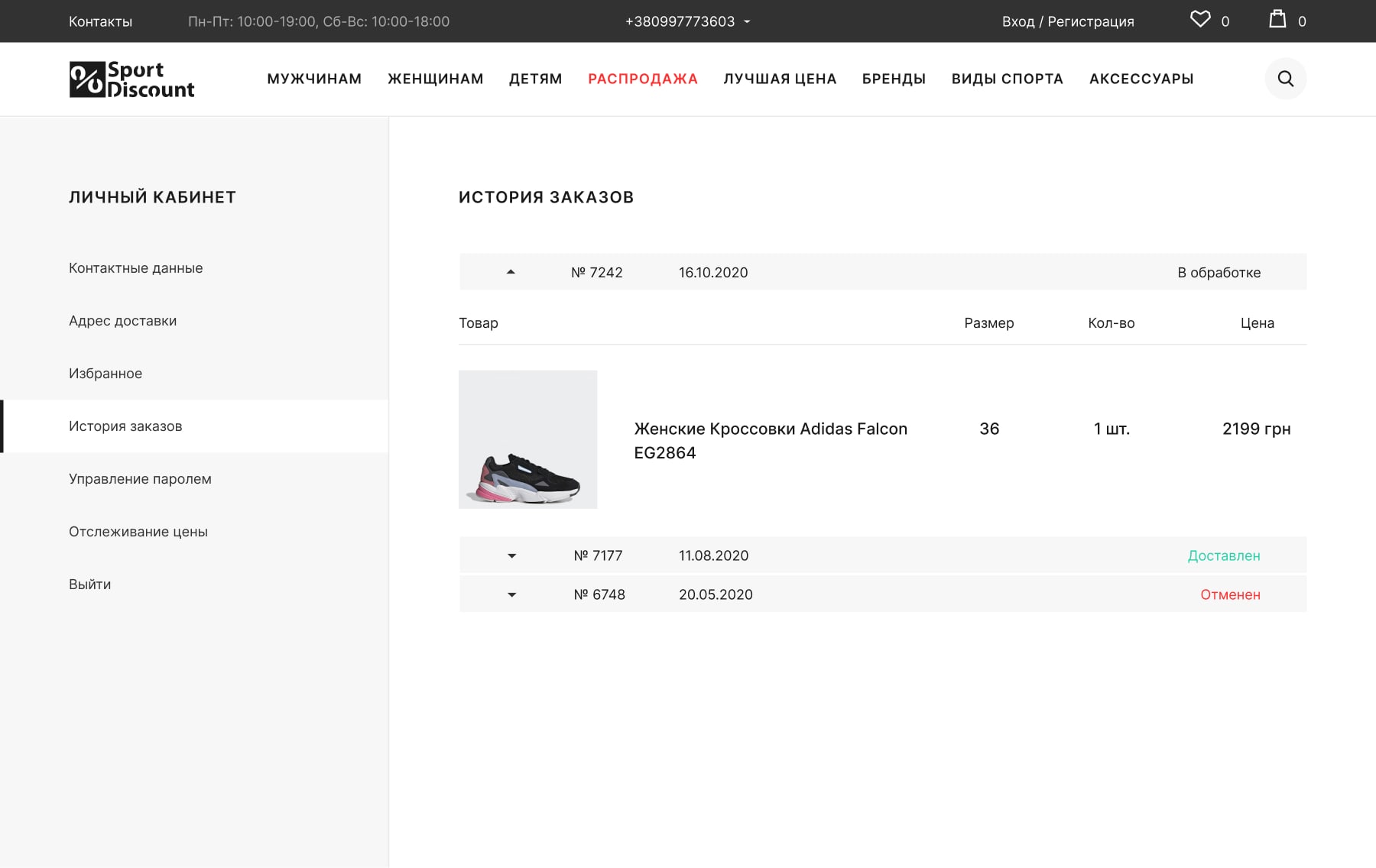Open the РАСПРОДАЖА sale menu
This screenshot has height=868, width=1376.
coord(643,79)
